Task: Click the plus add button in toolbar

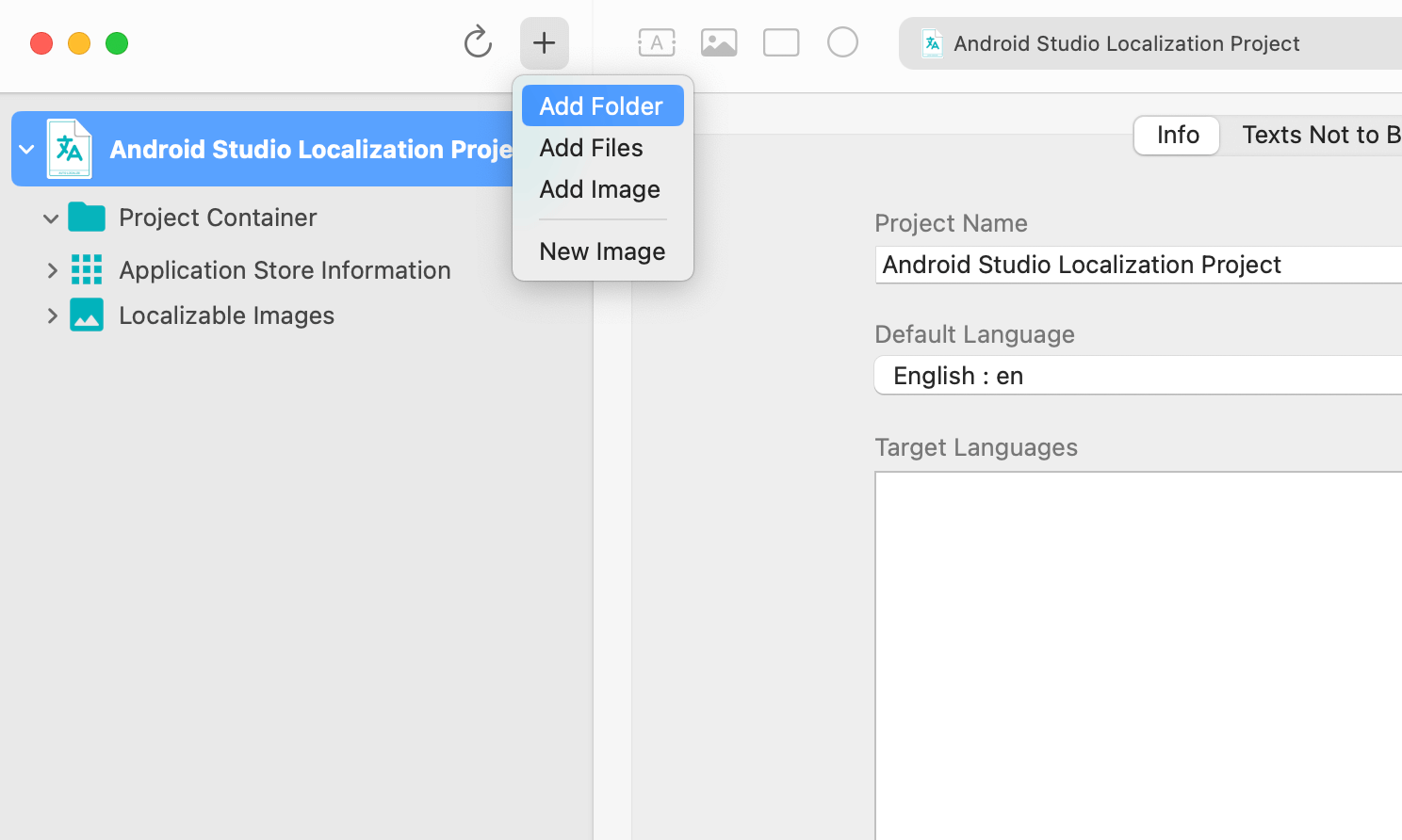Action: (x=545, y=42)
